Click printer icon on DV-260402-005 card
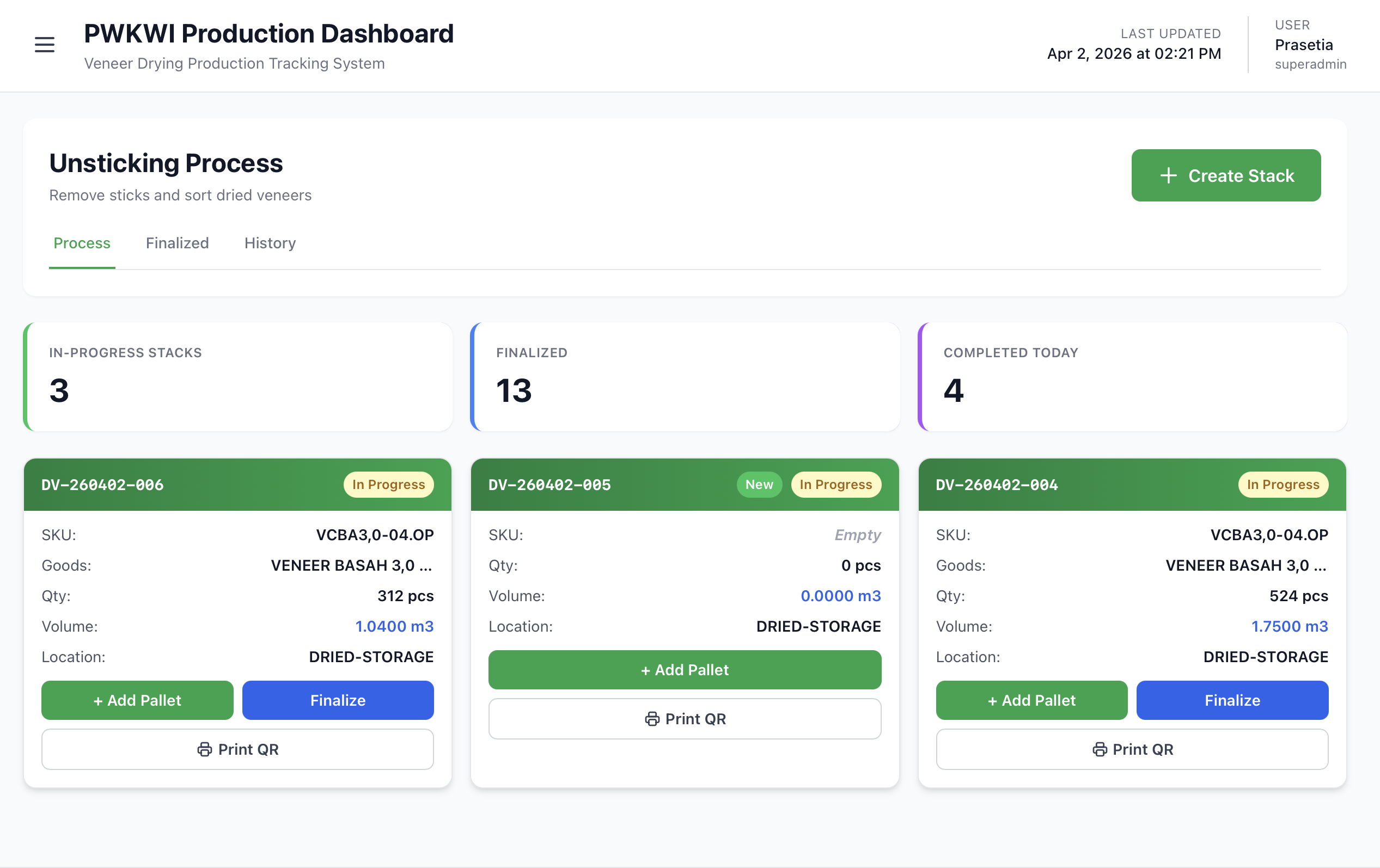 651,719
